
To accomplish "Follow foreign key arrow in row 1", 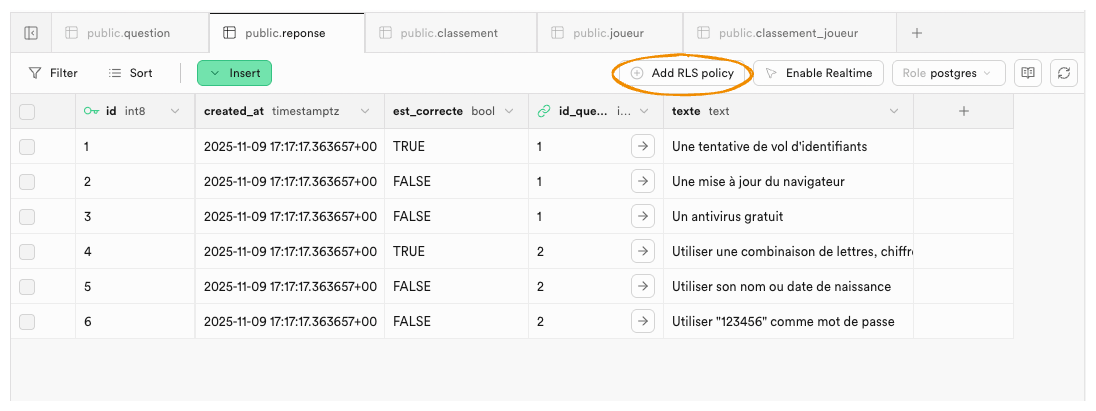I will pos(642,147).
